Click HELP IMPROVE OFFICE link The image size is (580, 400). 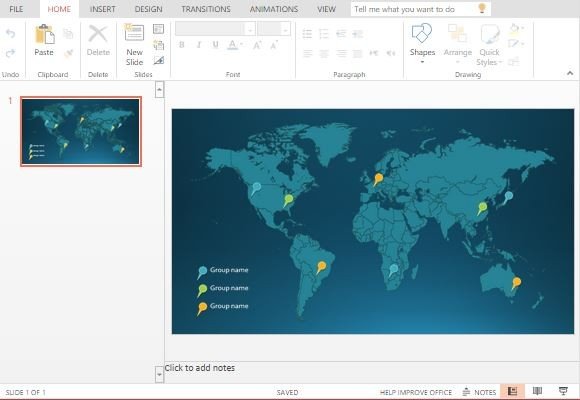pos(416,392)
